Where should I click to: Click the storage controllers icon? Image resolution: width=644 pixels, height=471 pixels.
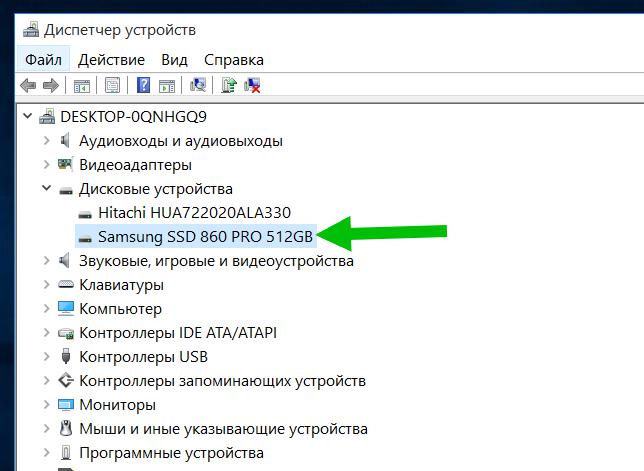pyautogui.click(x=66, y=381)
